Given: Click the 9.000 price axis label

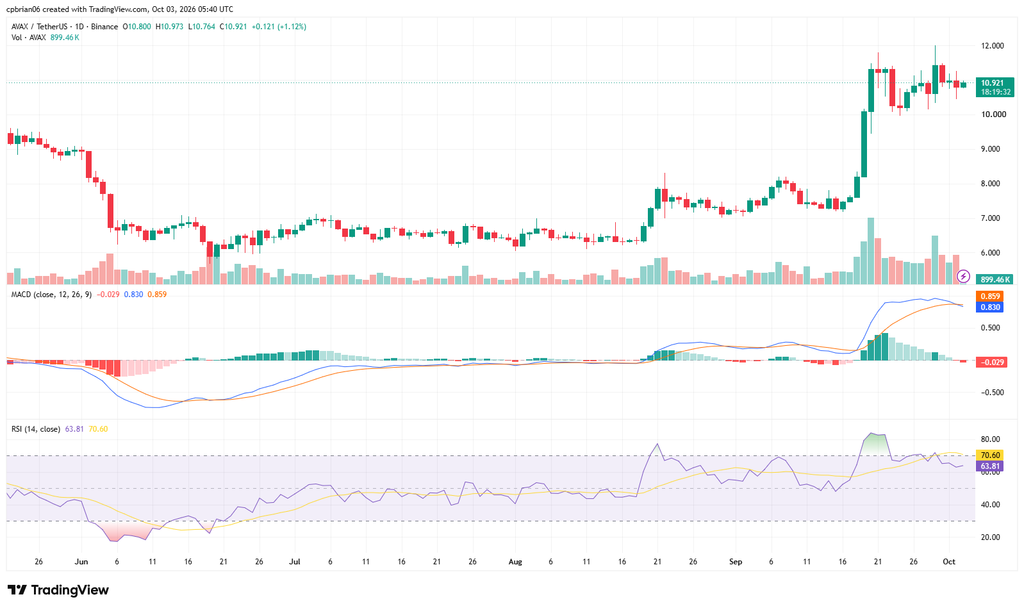Looking at the screenshot, I should click(990, 149).
